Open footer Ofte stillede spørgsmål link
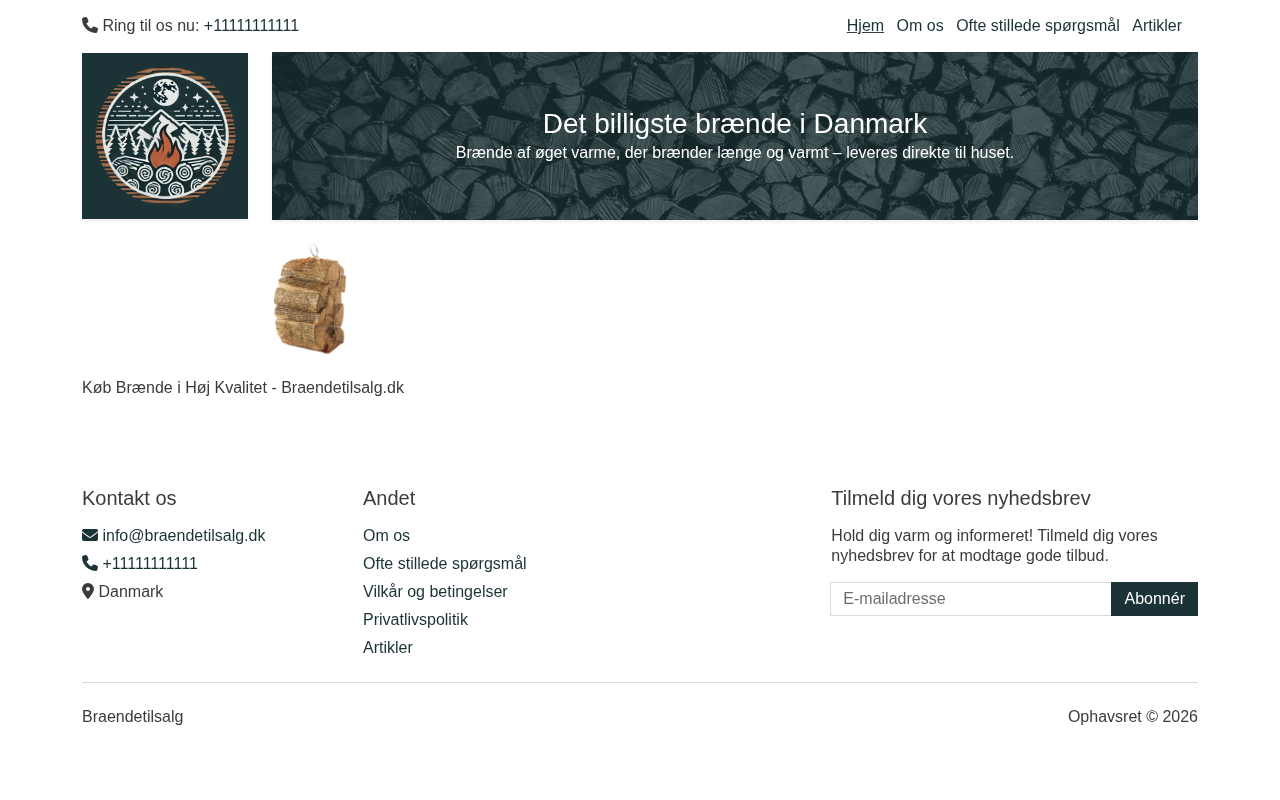The width and height of the screenshot is (1280, 800). point(444,563)
